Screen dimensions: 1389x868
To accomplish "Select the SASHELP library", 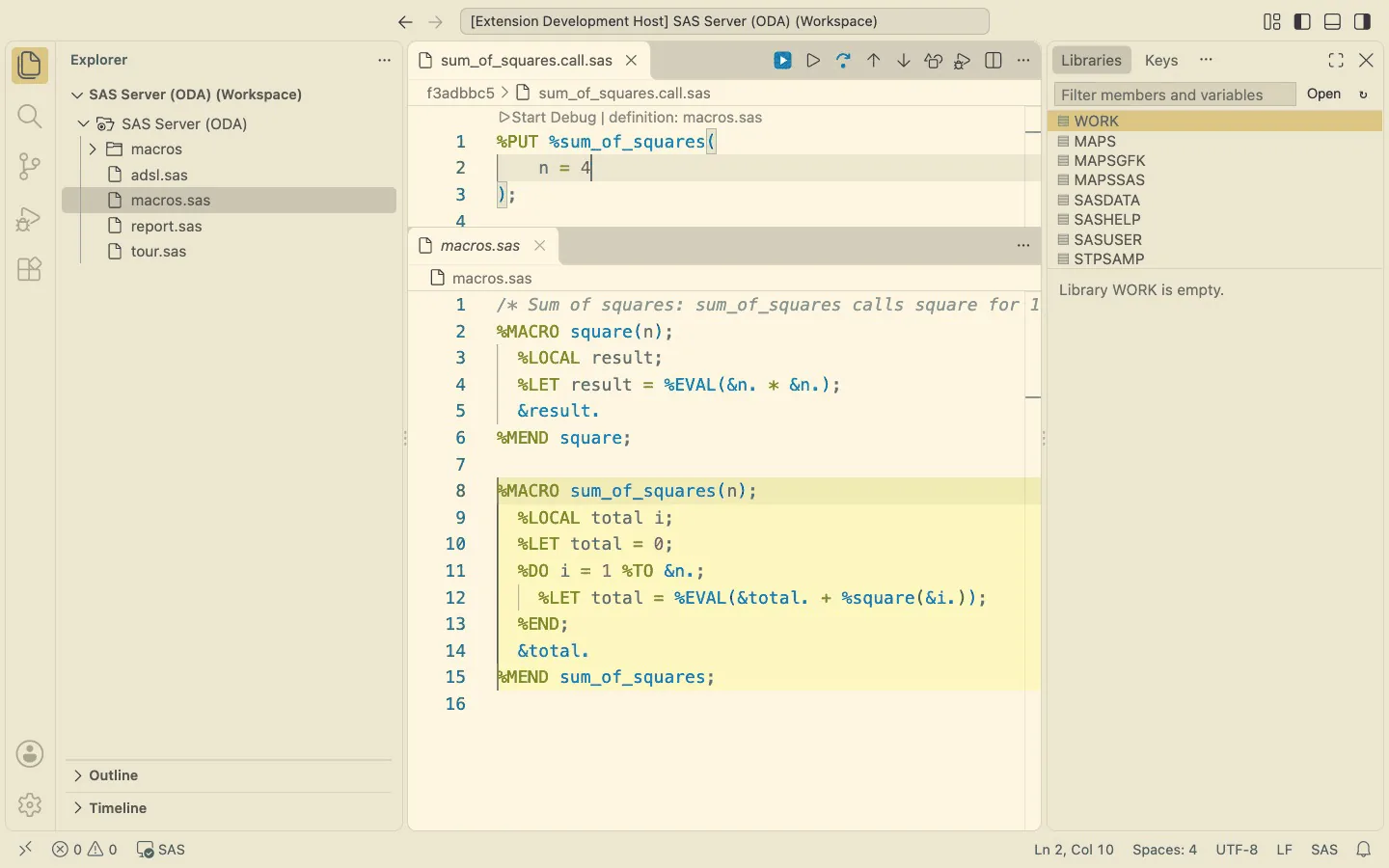I will point(1215,220).
